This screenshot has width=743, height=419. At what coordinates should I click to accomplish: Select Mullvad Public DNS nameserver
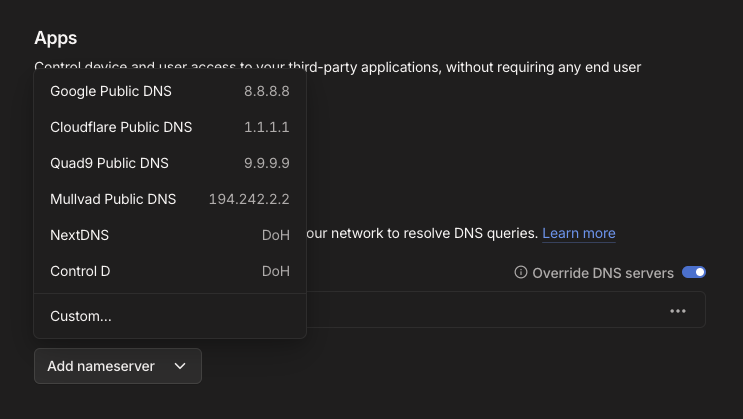(x=113, y=199)
